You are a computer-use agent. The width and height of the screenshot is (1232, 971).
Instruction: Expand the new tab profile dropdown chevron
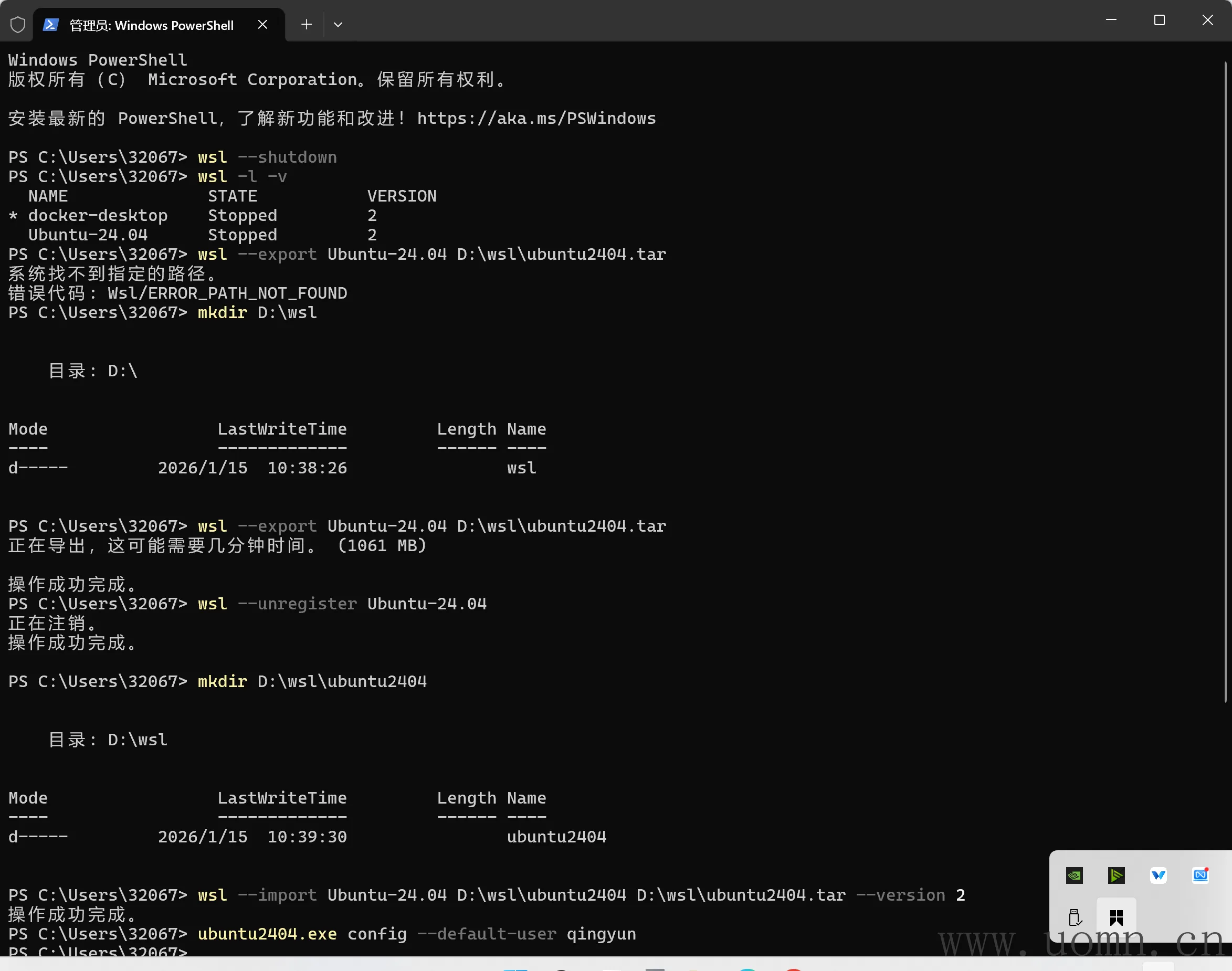click(x=338, y=25)
